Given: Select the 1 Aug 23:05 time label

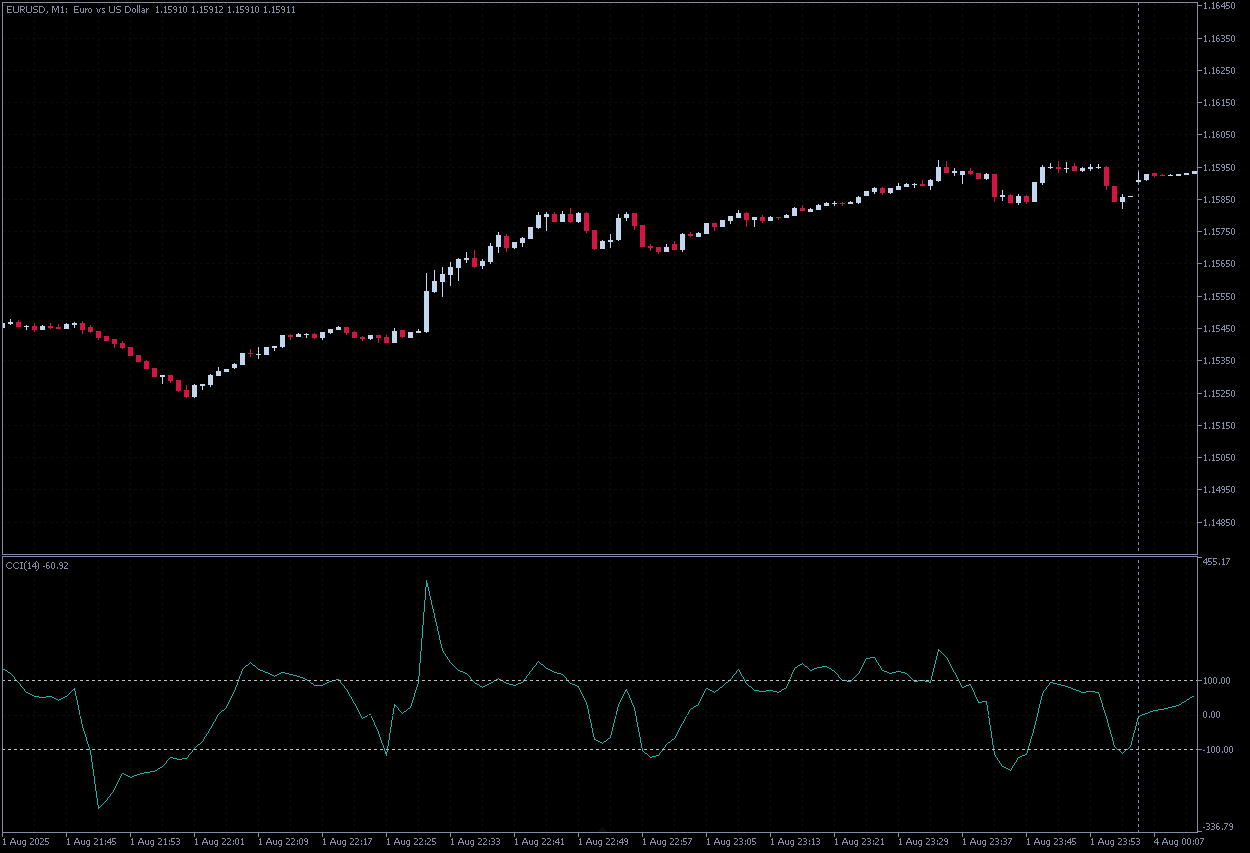Looking at the screenshot, I should tap(733, 842).
